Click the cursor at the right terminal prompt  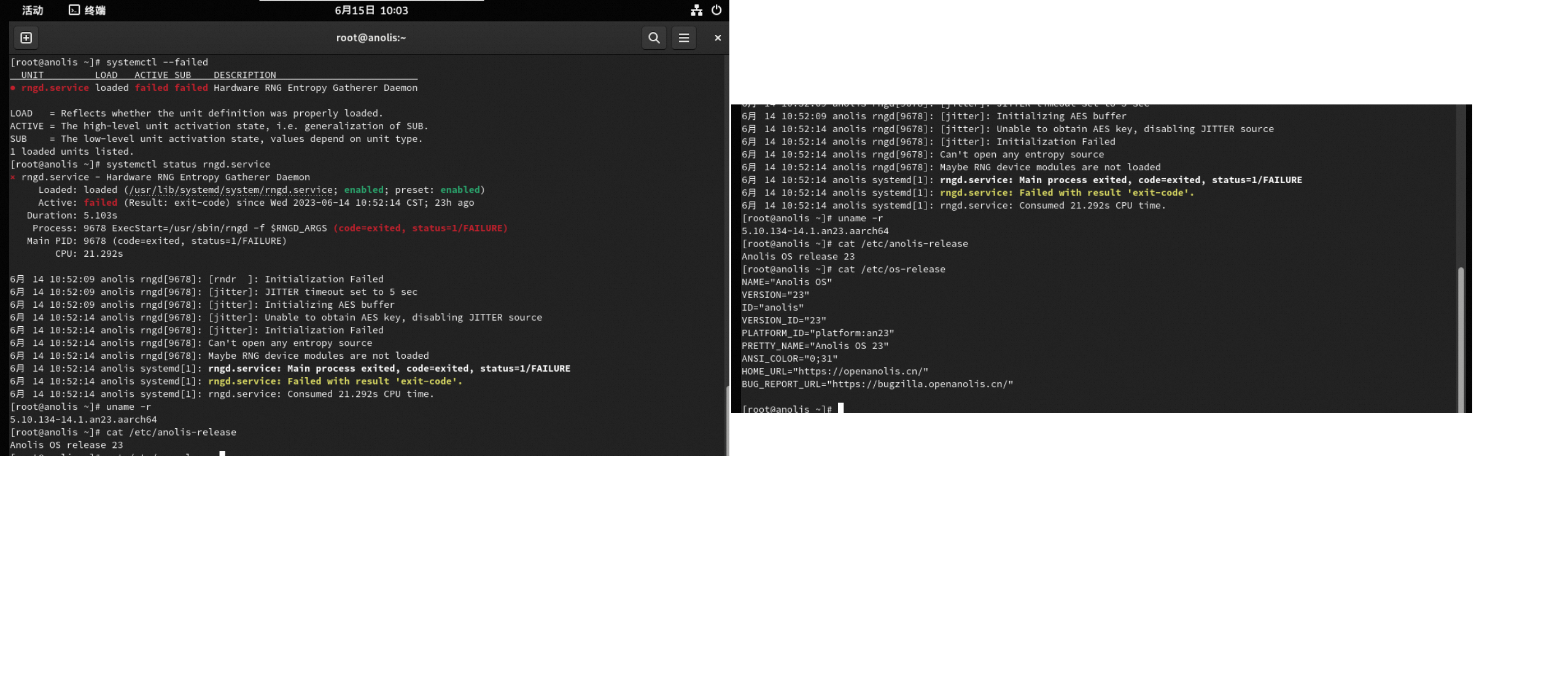pos(840,409)
